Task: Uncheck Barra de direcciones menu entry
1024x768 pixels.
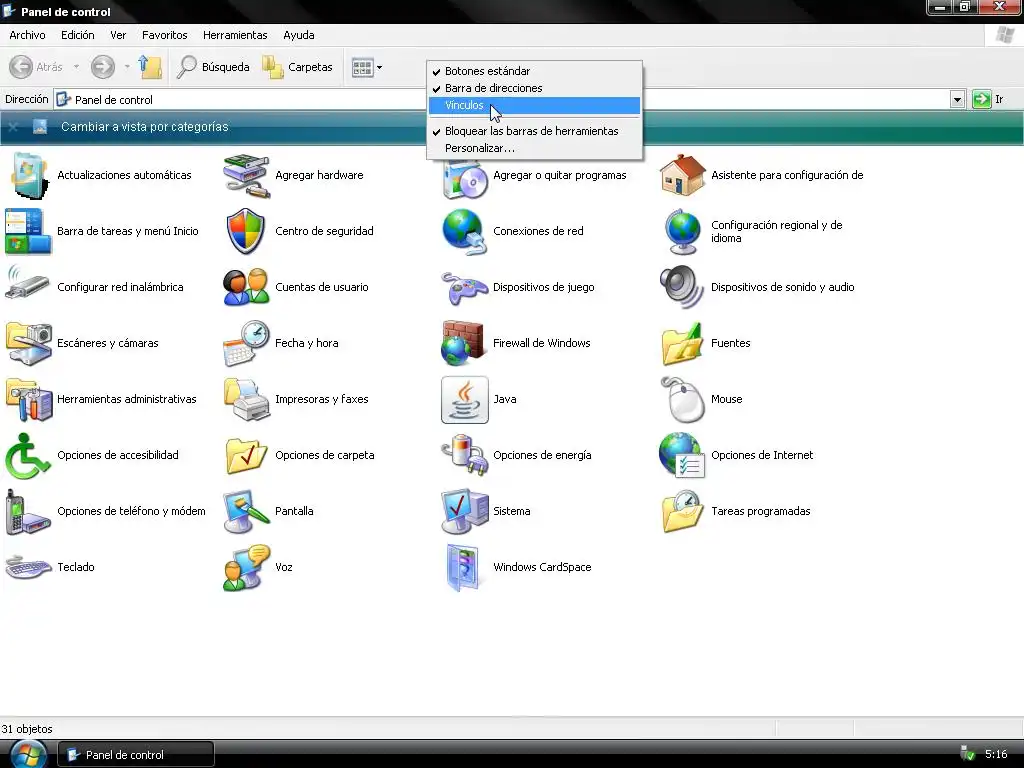Action: point(534,88)
